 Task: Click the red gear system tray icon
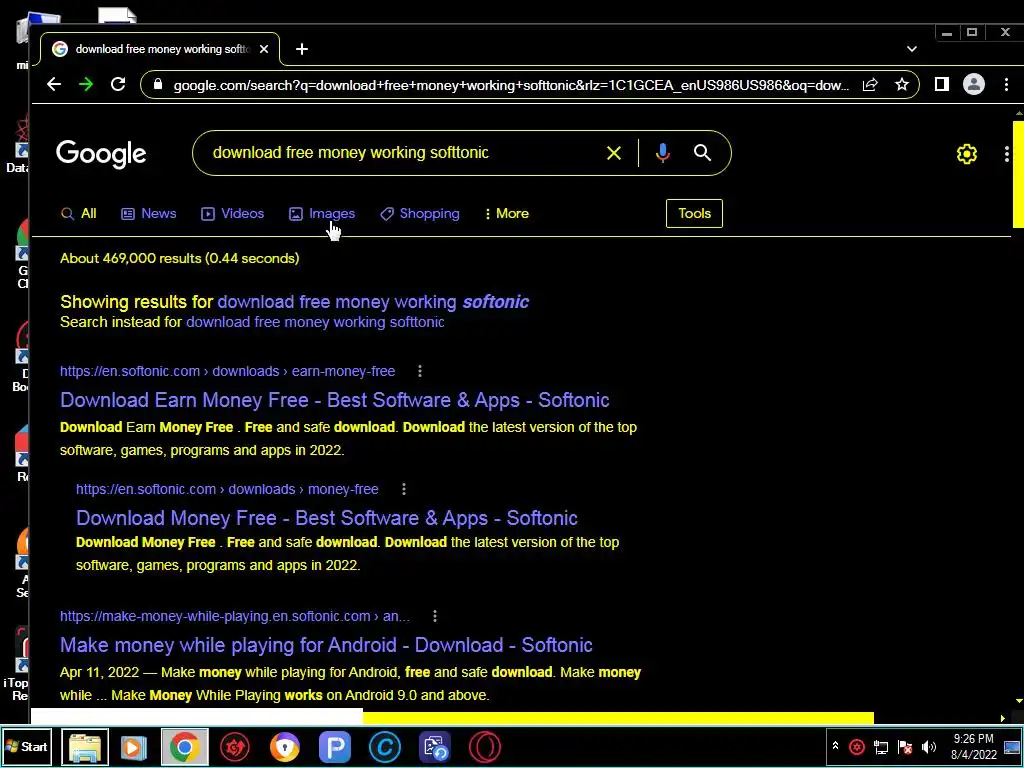click(x=857, y=747)
